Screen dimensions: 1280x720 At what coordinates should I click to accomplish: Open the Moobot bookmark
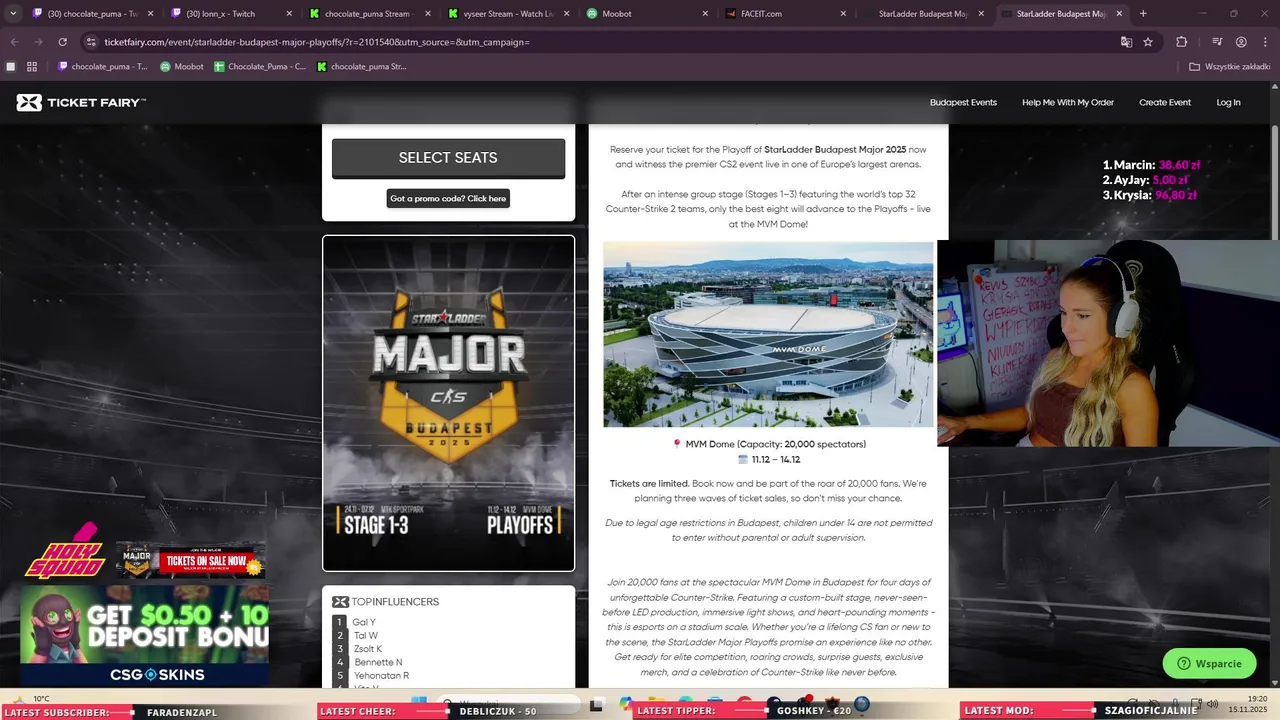(x=182, y=67)
